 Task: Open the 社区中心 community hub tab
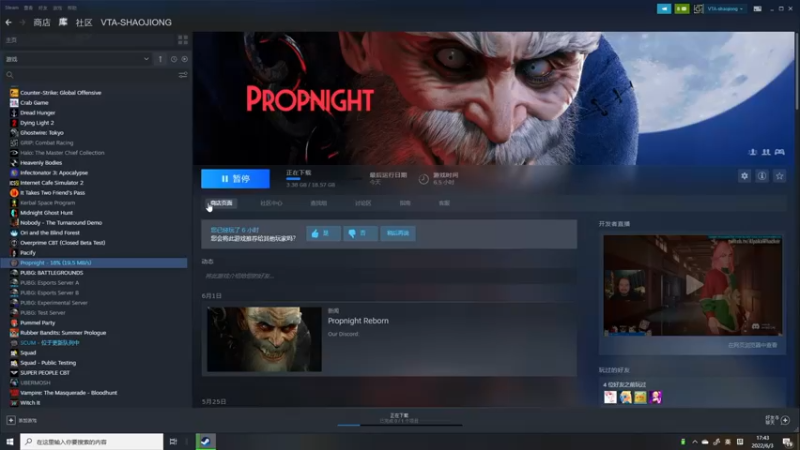(x=271, y=203)
